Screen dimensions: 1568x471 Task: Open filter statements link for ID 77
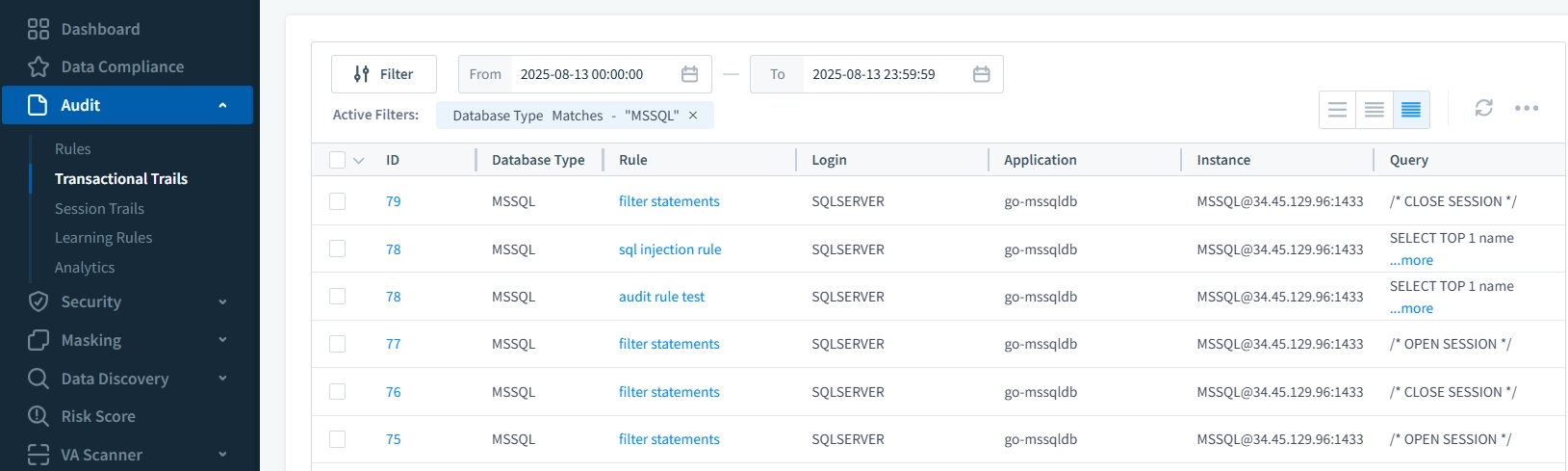pos(669,344)
